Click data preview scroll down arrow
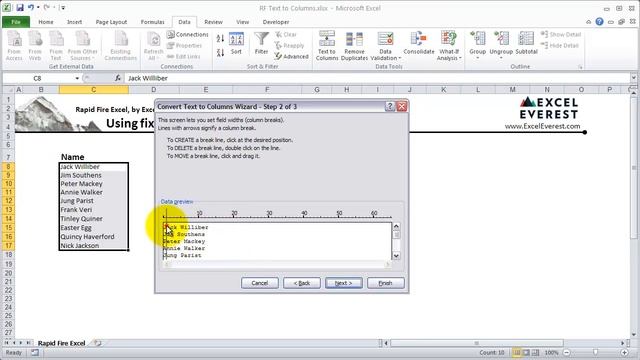The height and width of the screenshot is (360, 640). (396, 256)
